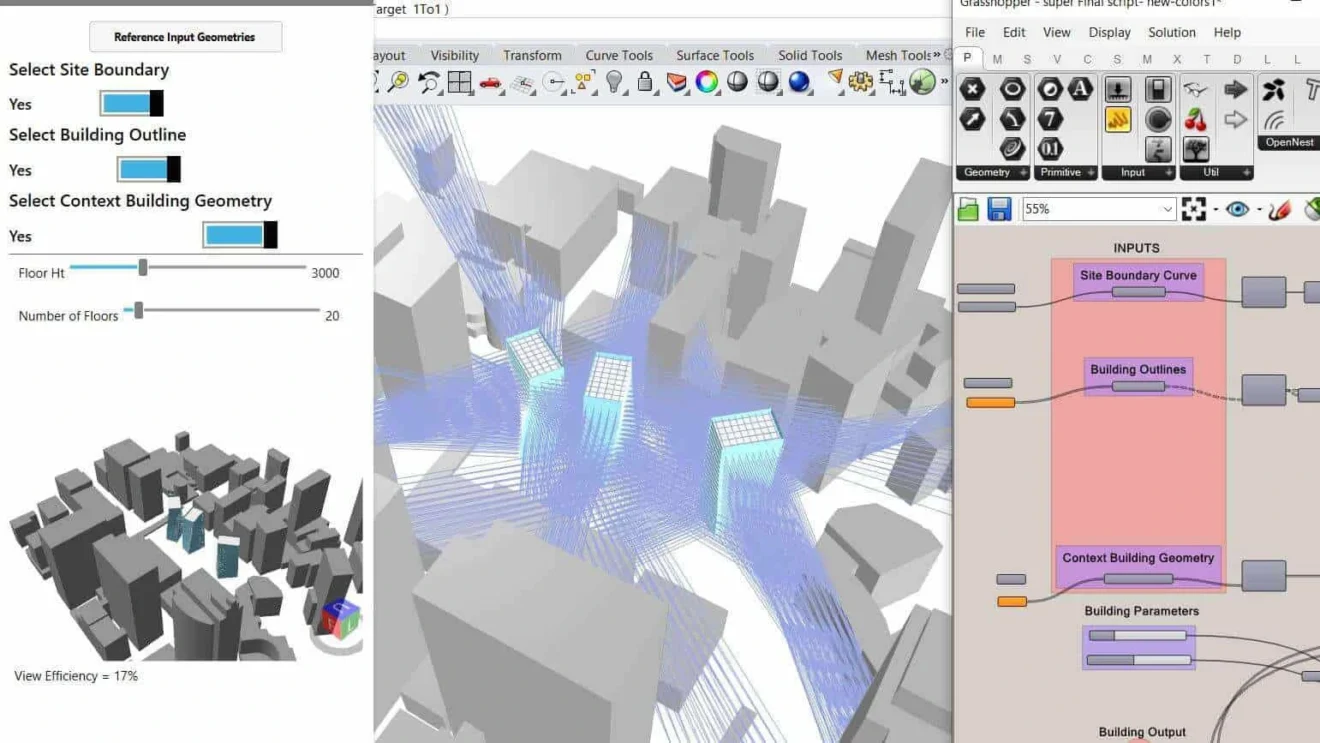Screen dimensions: 1320x743
Task: Expand the Input panel with plus
Action: 1167,173
